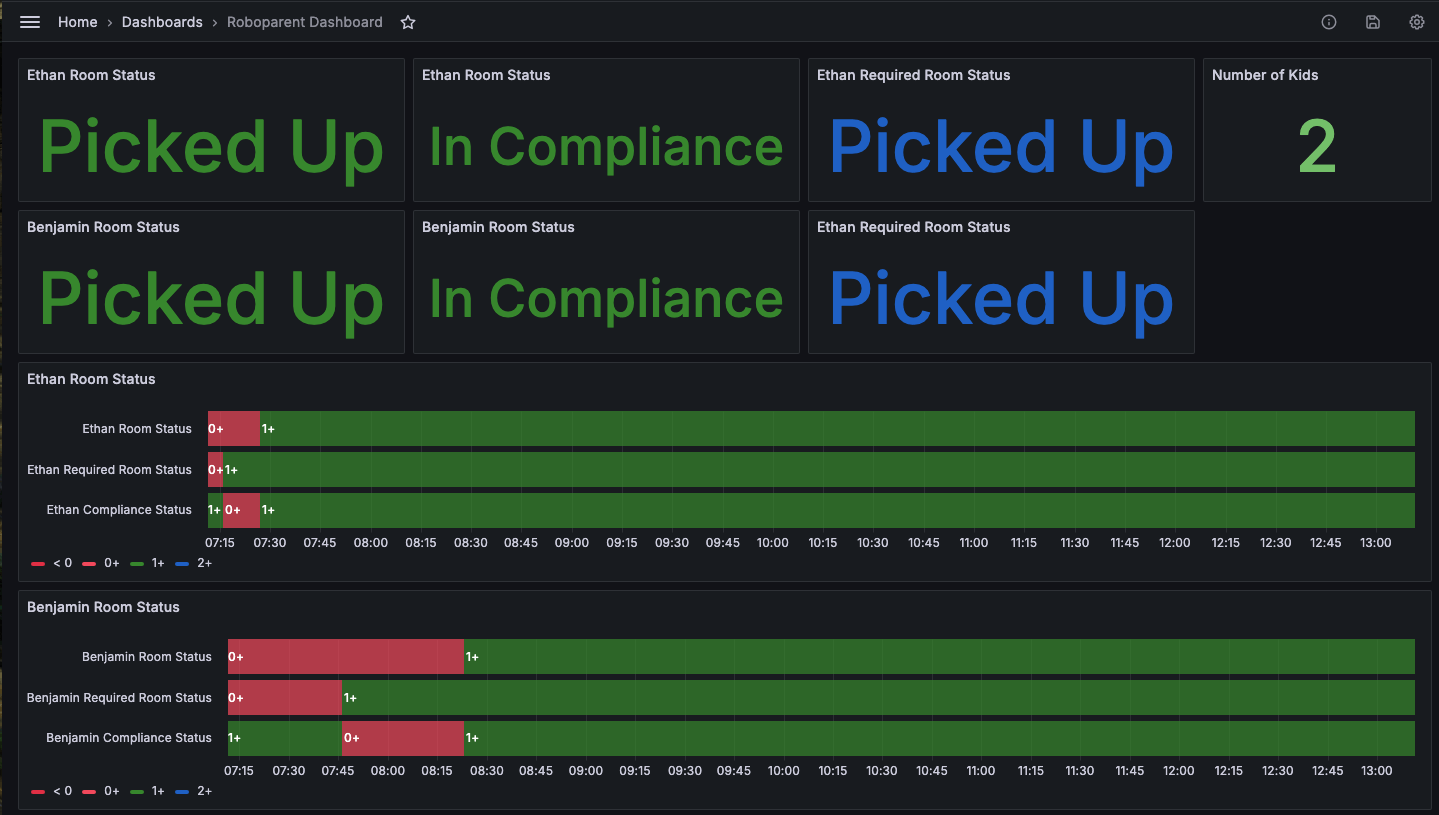
Task: Open the navigation sidebar via the hamburger icon
Action: click(x=29, y=21)
